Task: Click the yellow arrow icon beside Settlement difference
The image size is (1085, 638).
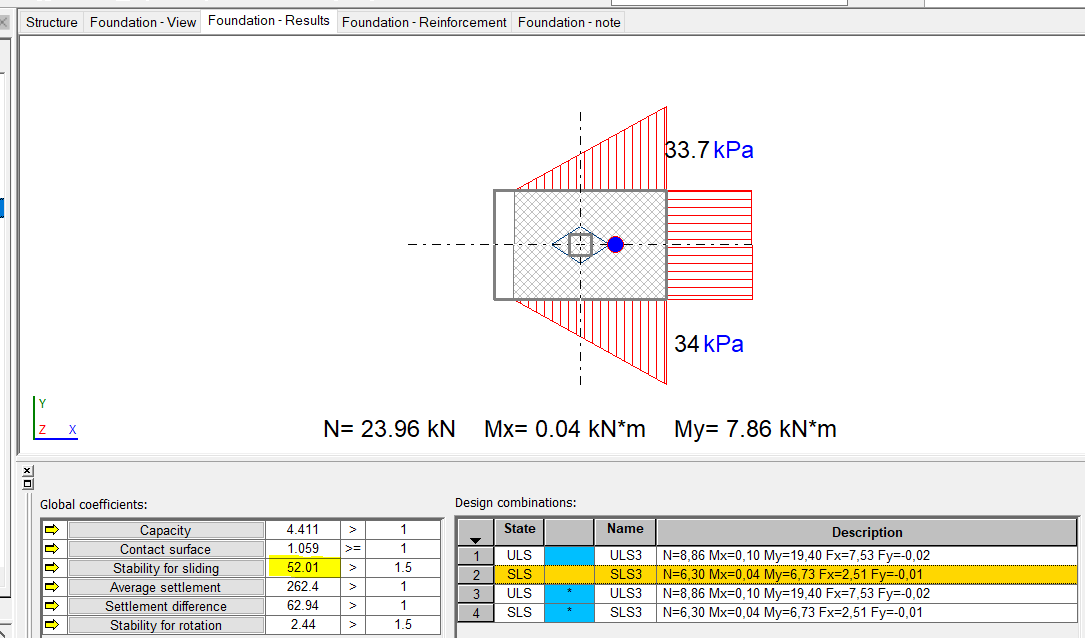Action: click(x=52, y=606)
